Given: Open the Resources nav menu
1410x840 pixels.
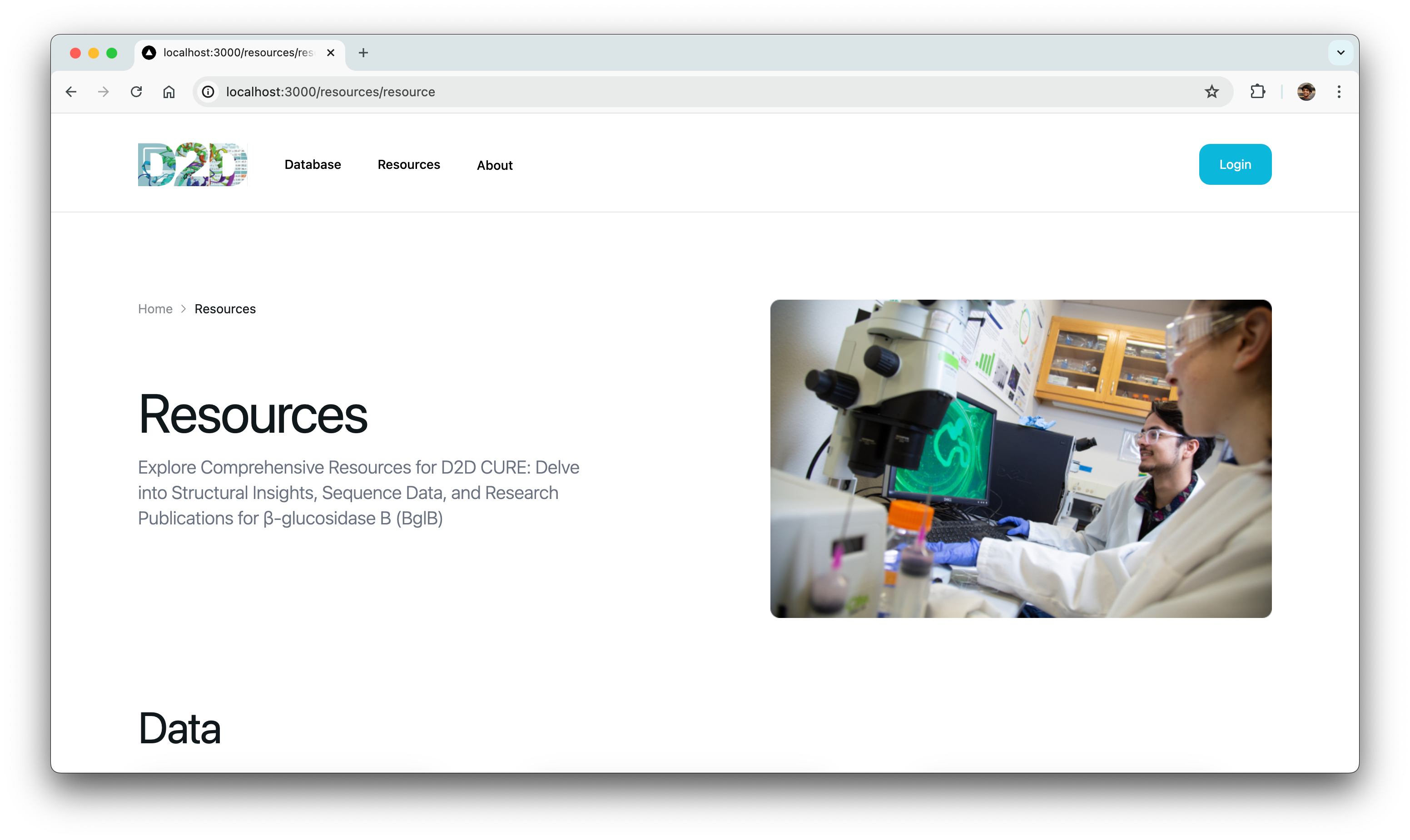Looking at the screenshot, I should (x=408, y=165).
